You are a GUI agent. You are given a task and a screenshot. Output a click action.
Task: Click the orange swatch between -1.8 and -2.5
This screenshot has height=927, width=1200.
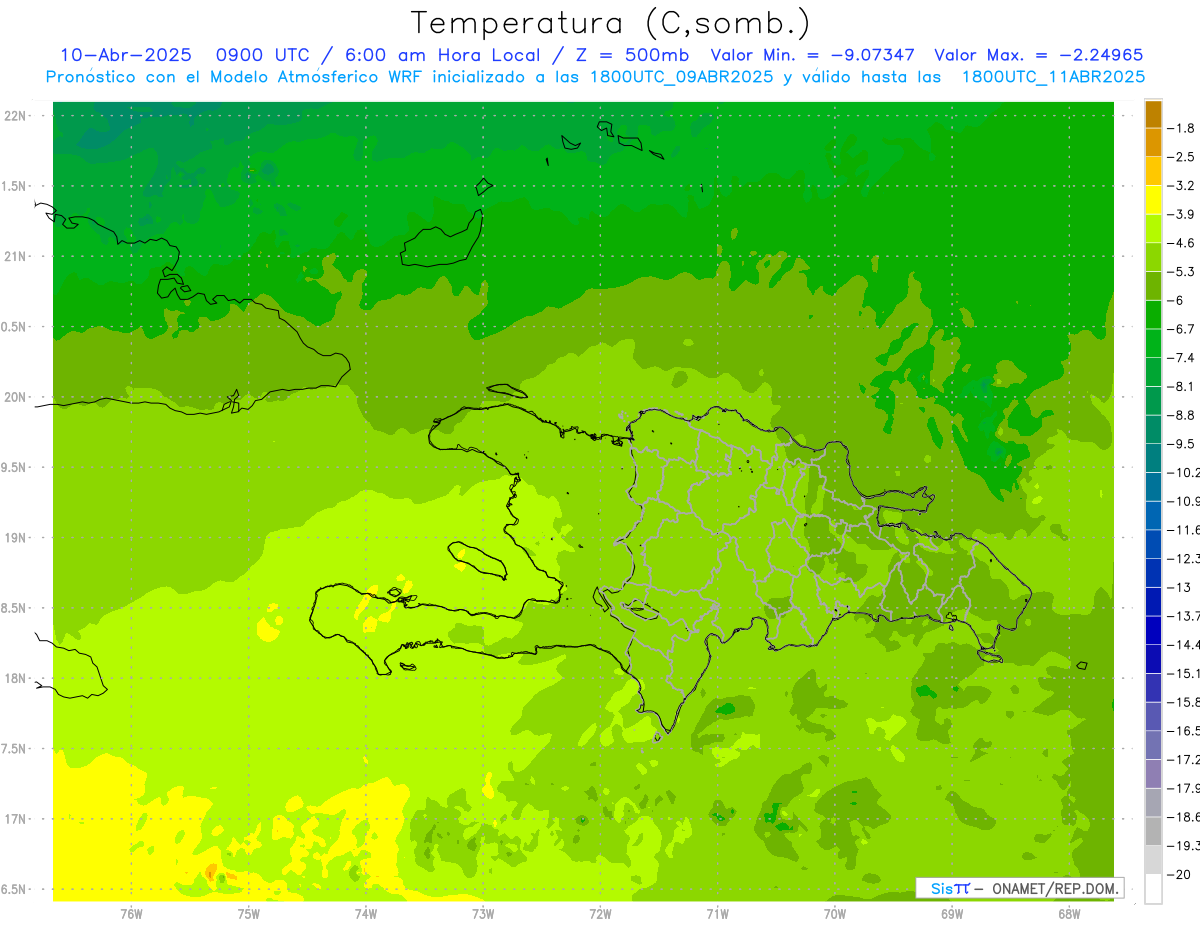pos(1153,143)
